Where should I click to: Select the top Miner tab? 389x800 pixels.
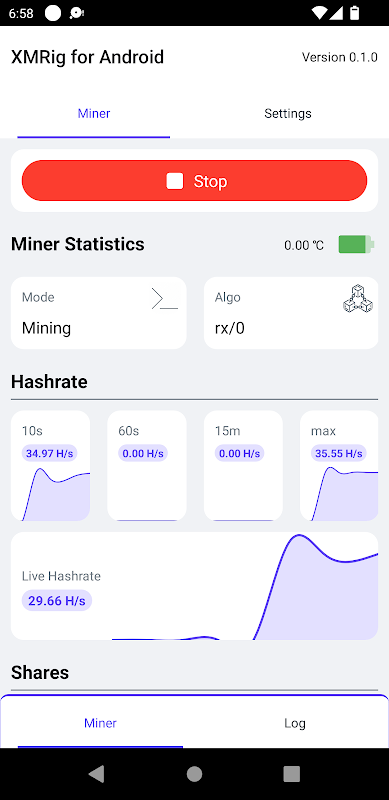click(x=94, y=113)
